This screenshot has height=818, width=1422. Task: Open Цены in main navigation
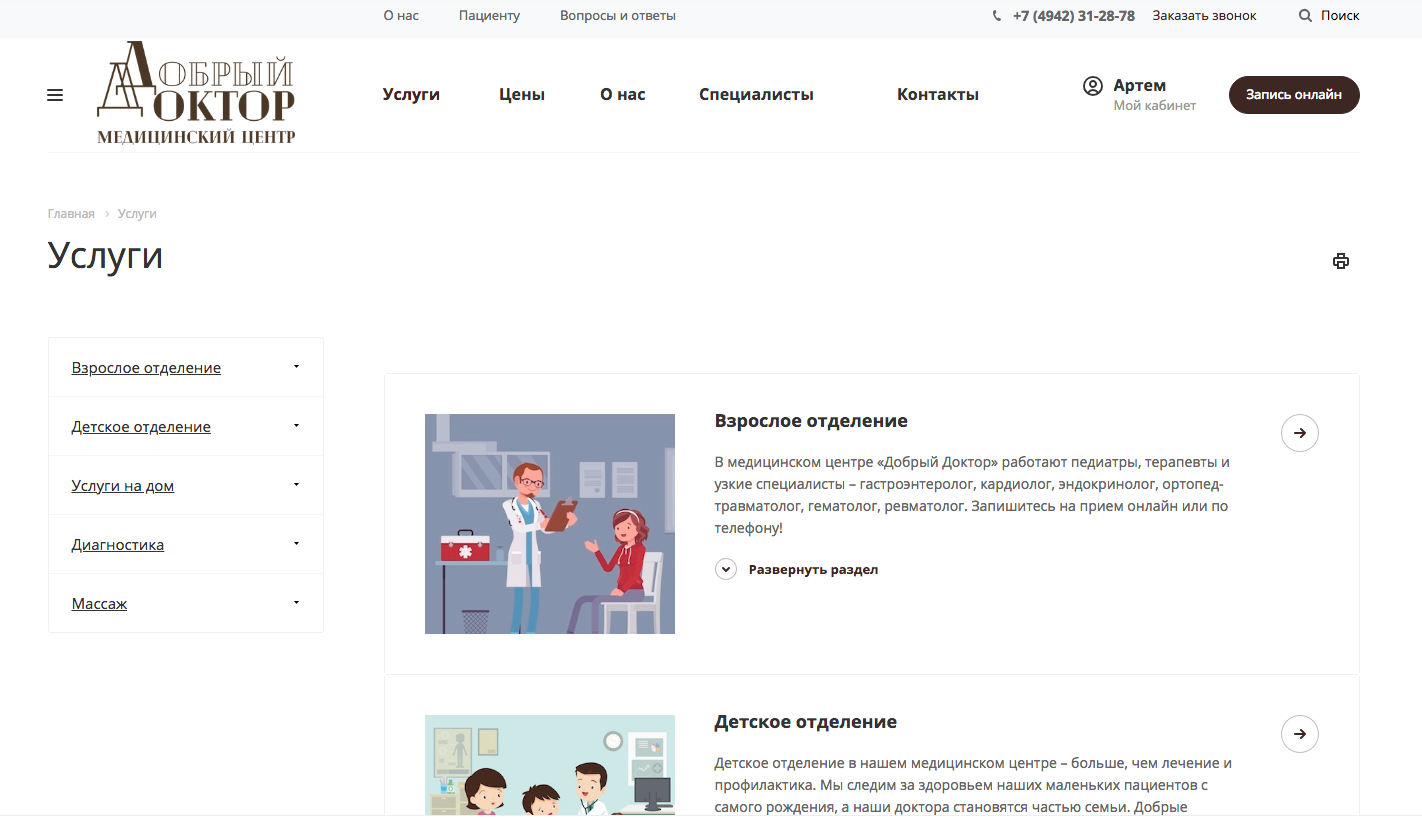pyautogui.click(x=522, y=95)
